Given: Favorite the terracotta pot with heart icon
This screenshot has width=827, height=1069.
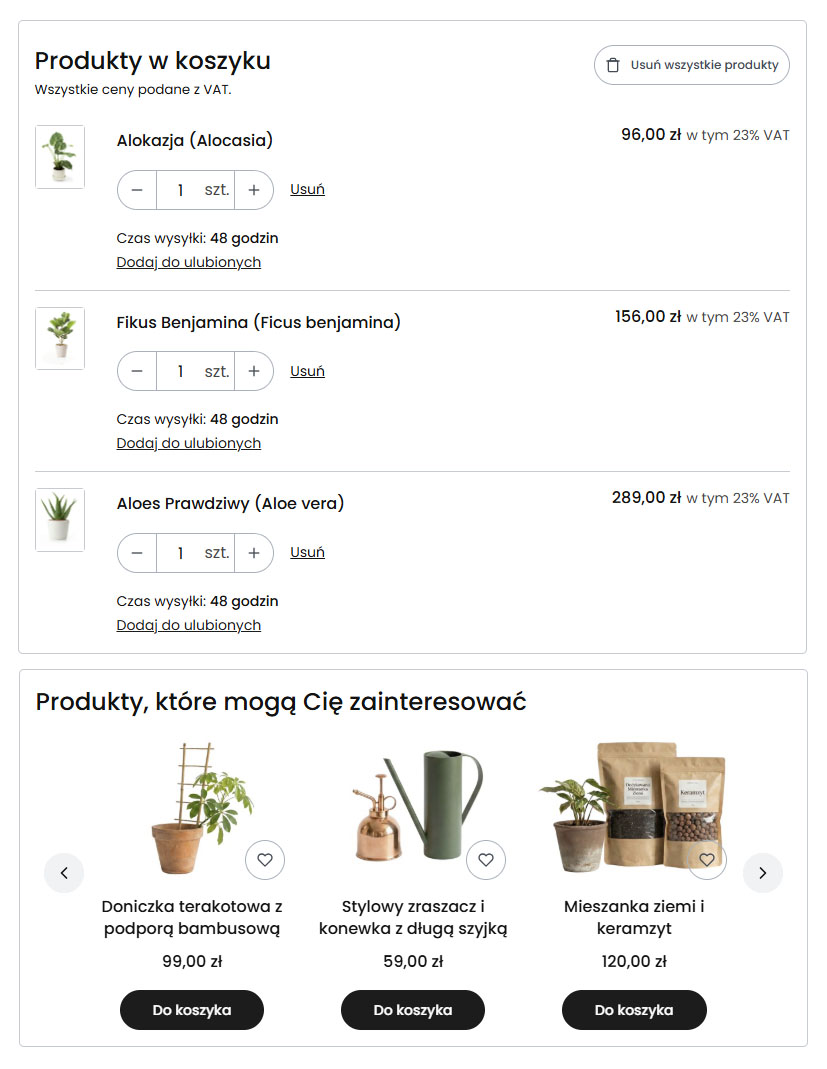Looking at the screenshot, I should [265, 860].
